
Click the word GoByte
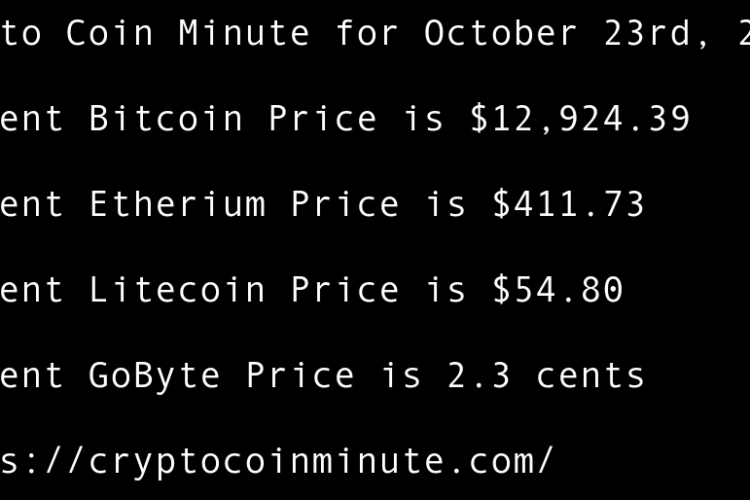click(x=155, y=376)
